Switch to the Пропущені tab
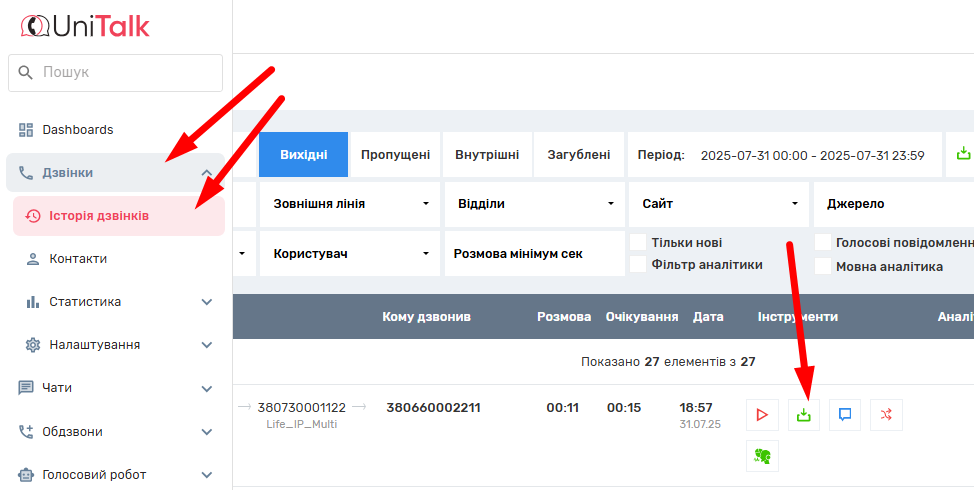974x490 pixels. tap(395, 155)
